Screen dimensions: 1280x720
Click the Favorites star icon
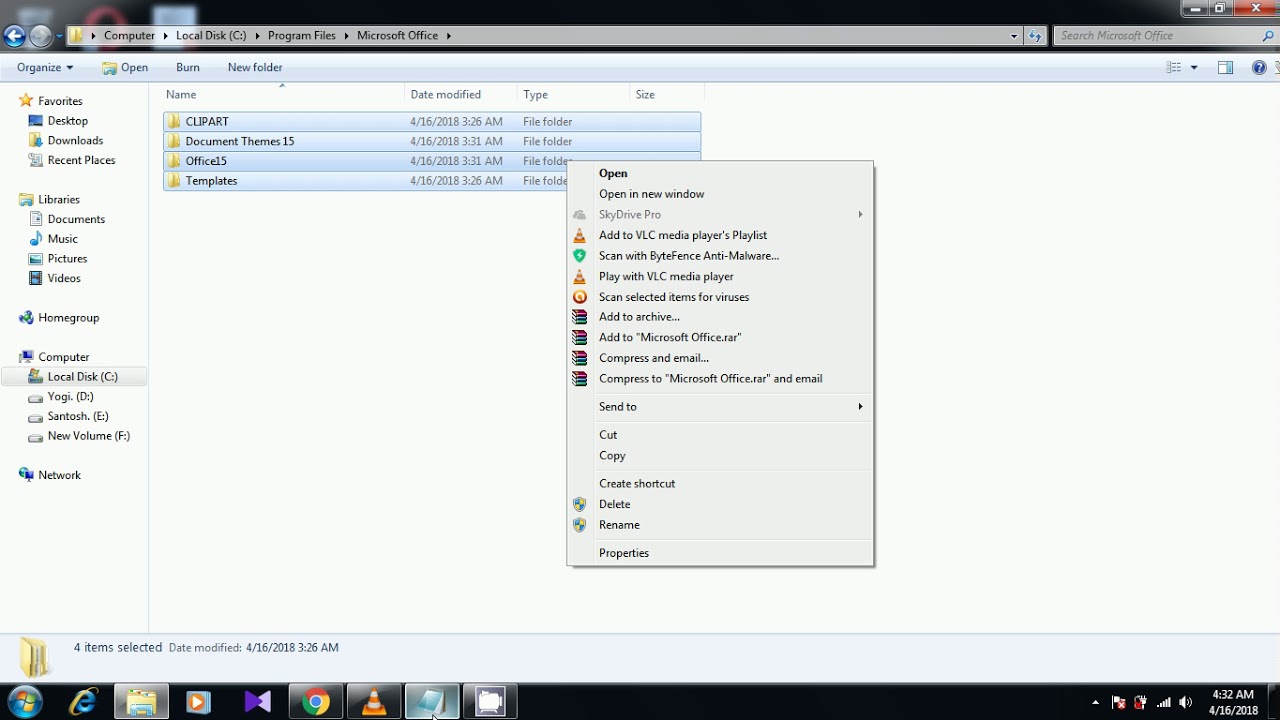[x=26, y=101]
